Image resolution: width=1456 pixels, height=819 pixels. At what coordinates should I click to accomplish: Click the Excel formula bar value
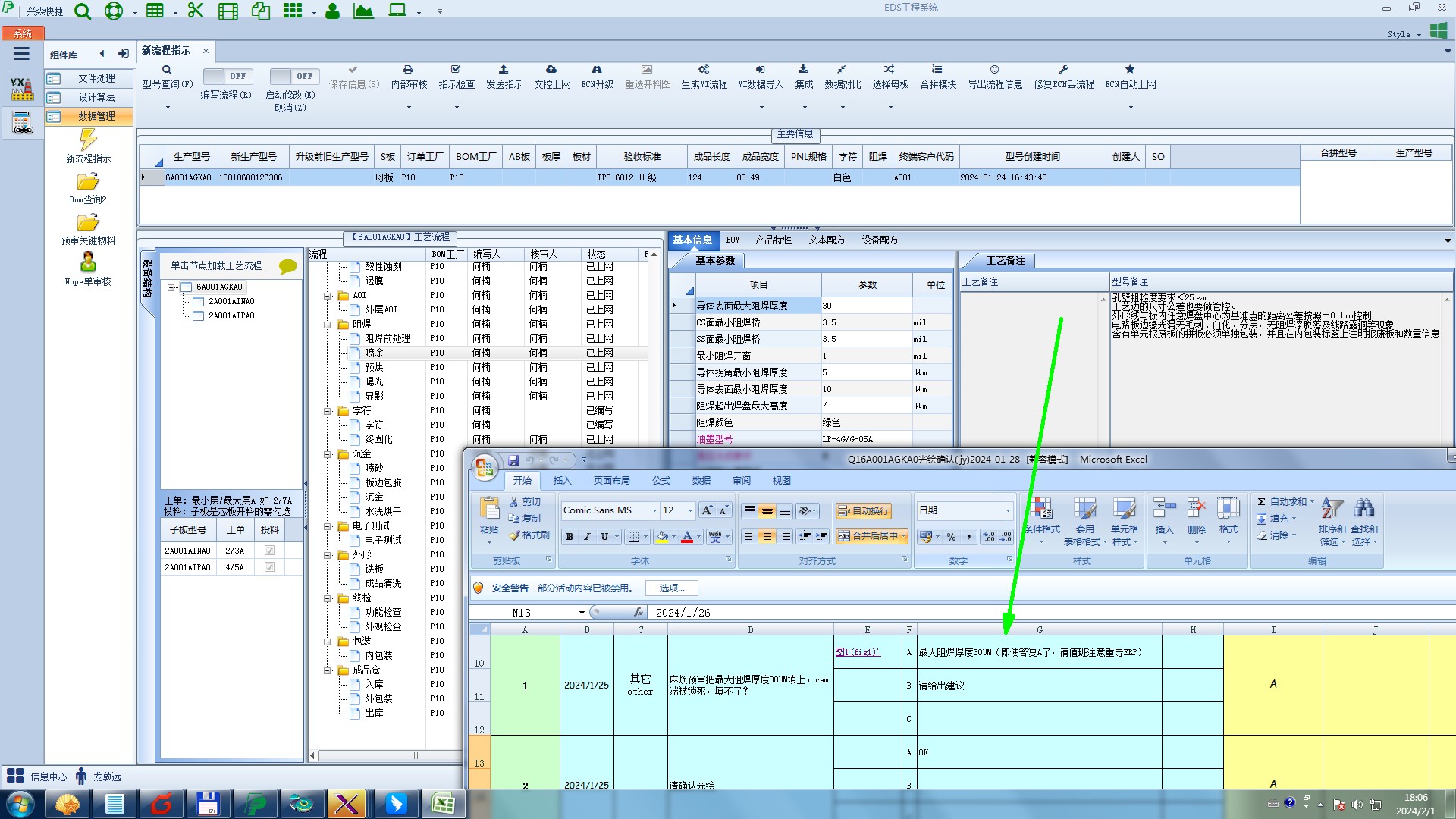point(682,613)
